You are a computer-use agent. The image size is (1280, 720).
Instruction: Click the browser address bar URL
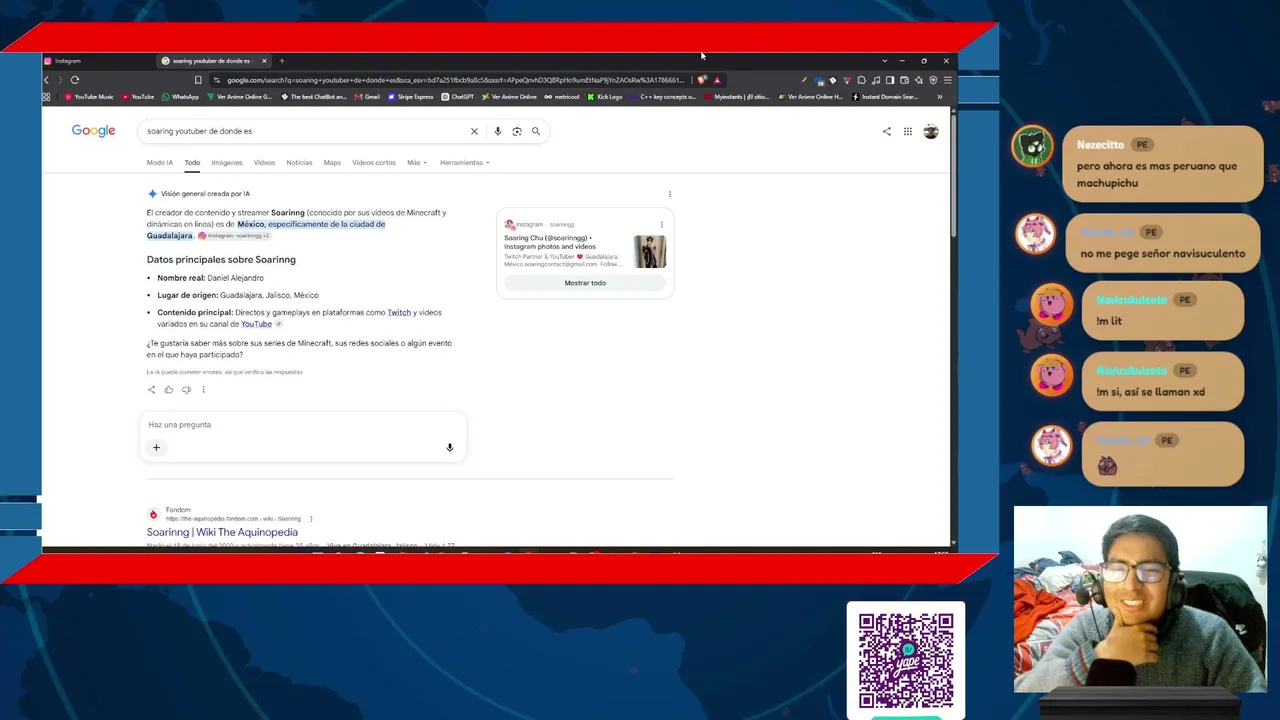[x=455, y=80]
